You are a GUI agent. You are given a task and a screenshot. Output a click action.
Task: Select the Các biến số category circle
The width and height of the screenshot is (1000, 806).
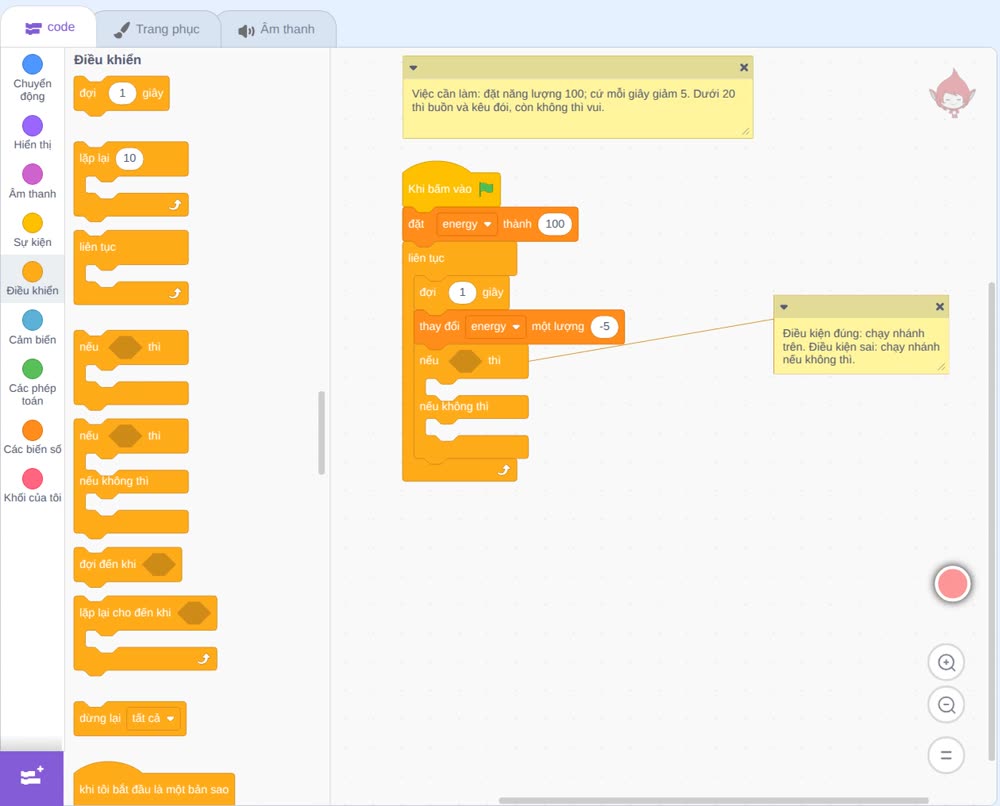[x=33, y=430]
